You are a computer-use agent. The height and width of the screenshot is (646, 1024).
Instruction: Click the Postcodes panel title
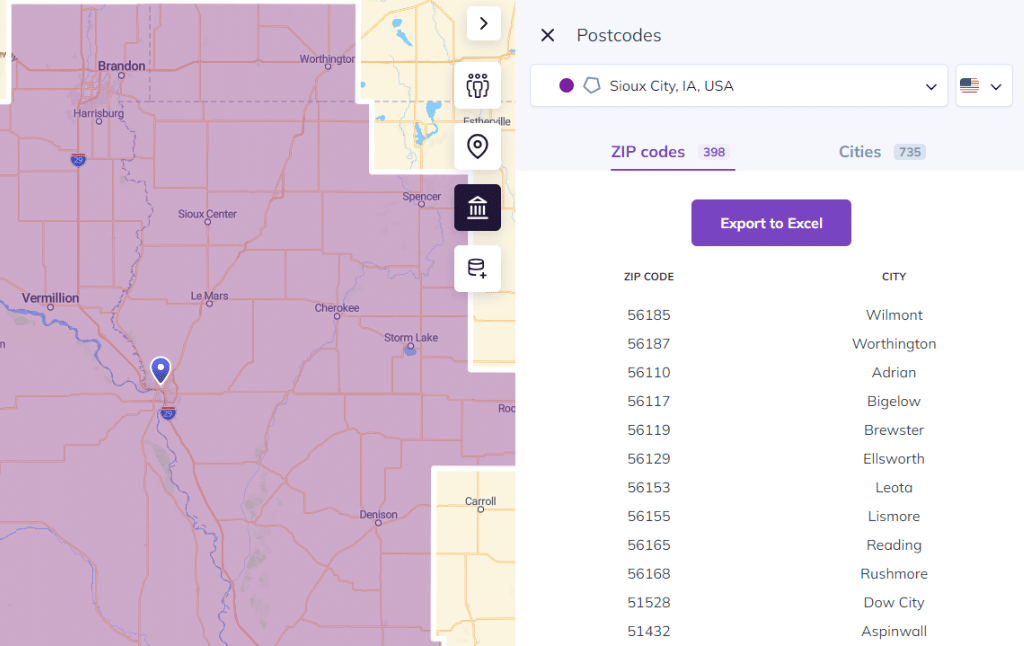(618, 35)
